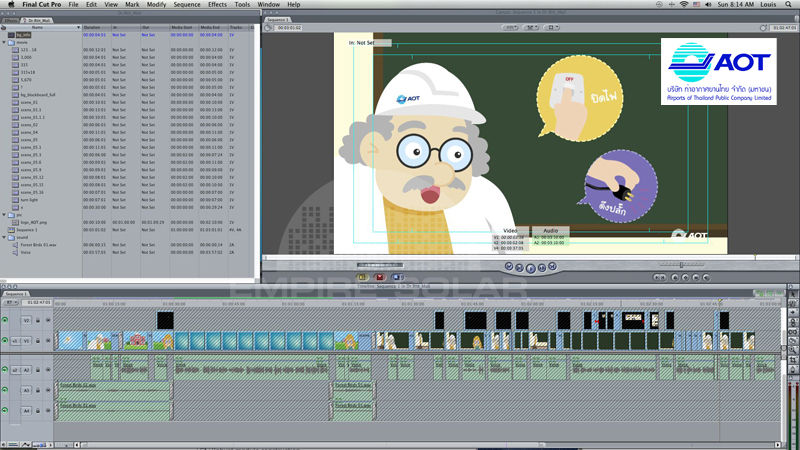Collapse the pic bin in Browser
Viewport: 800px width, 450px height.
(x=4, y=215)
